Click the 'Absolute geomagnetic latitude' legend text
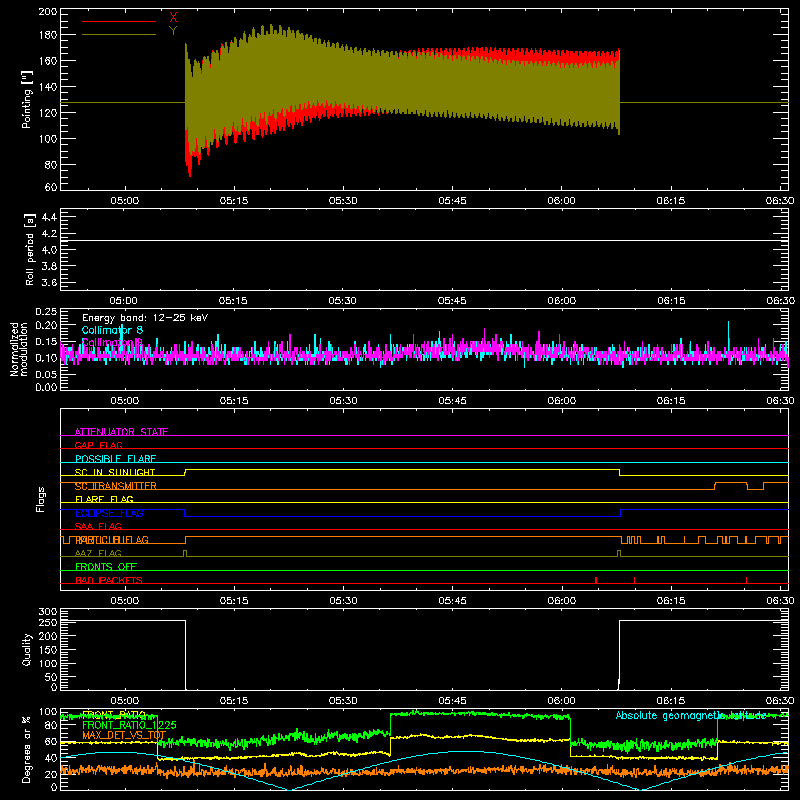The image size is (800, 800). click(x=691, y=716)
